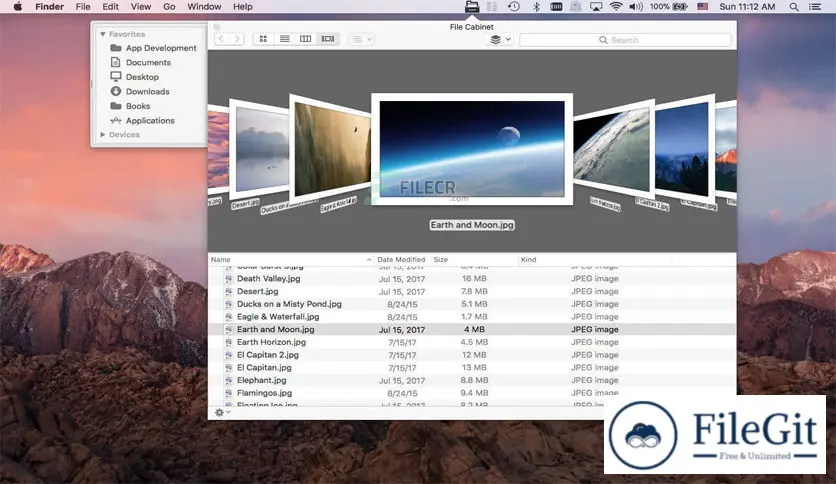Select Ducks on a Misty Pond.jpg row

(x=472, y=304)
